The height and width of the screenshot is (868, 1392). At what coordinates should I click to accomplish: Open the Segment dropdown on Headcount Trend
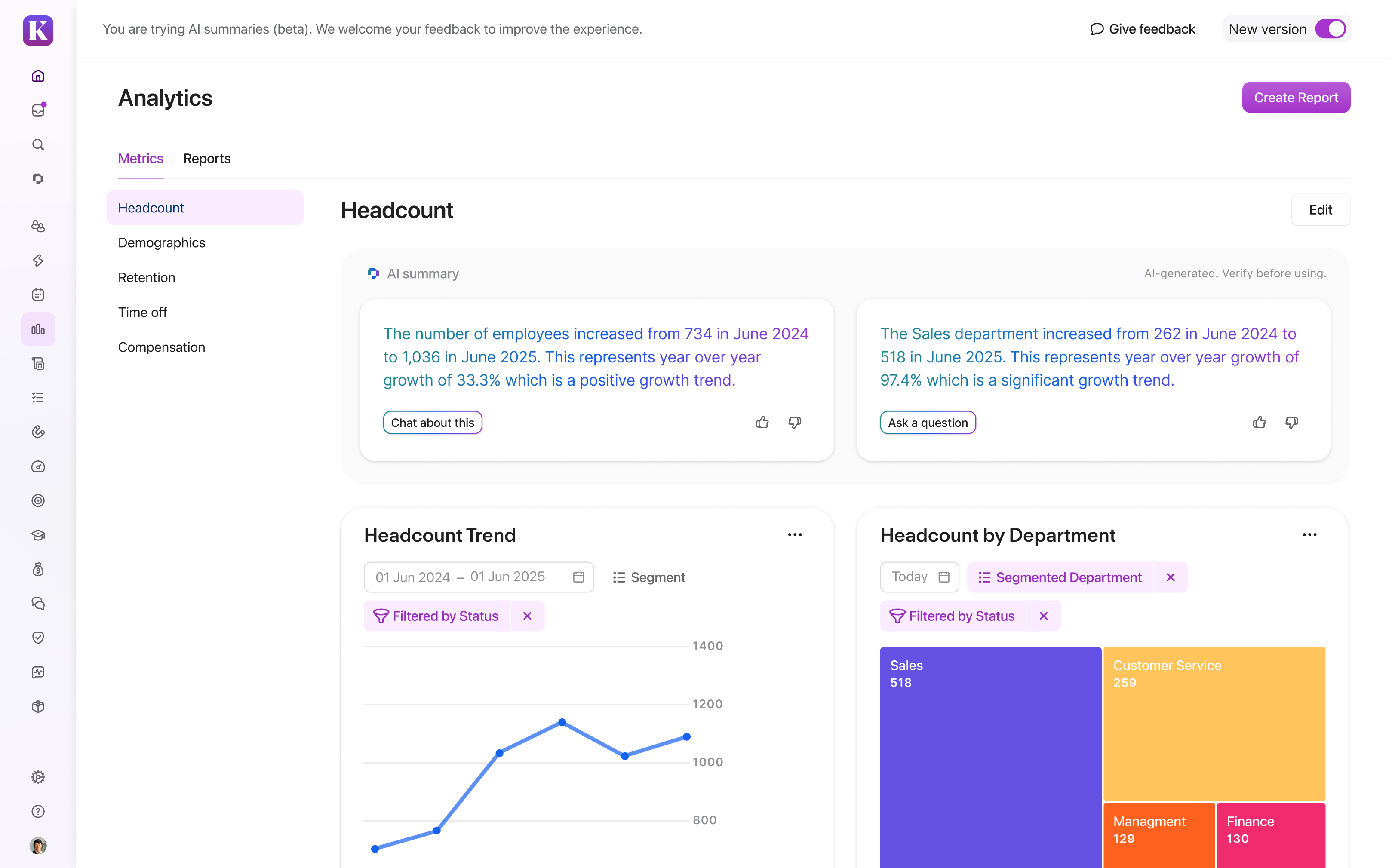click(x=649, y=577)
